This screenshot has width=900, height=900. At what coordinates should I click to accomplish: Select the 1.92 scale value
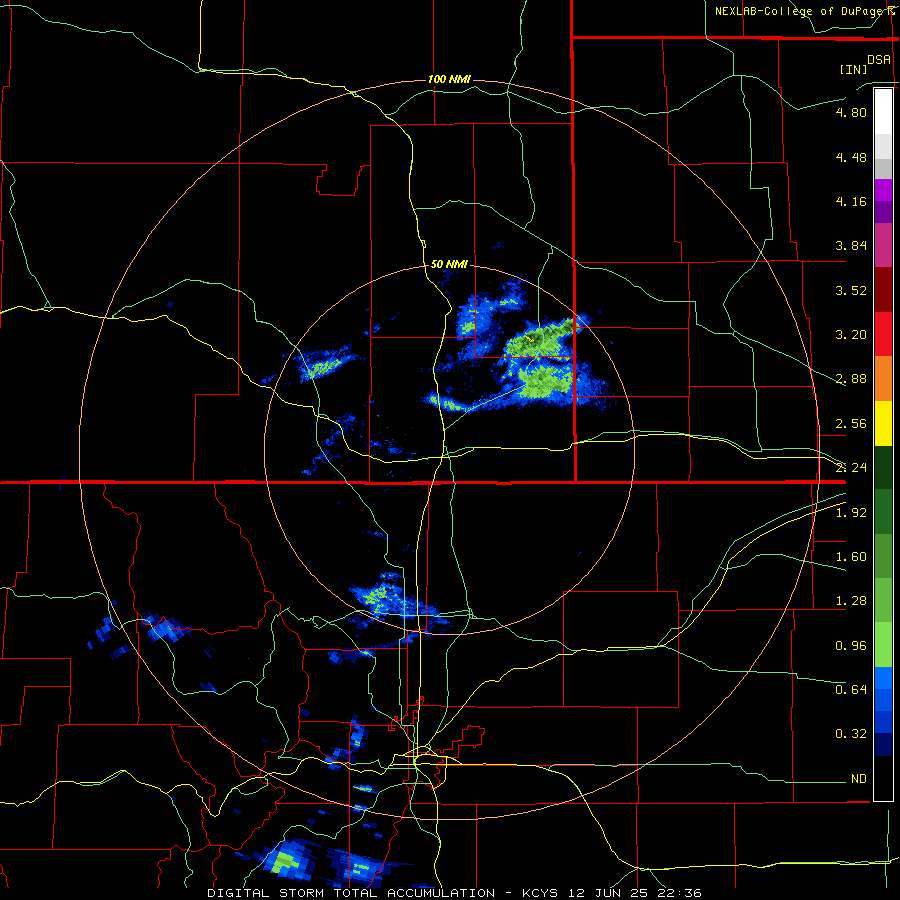851,513
